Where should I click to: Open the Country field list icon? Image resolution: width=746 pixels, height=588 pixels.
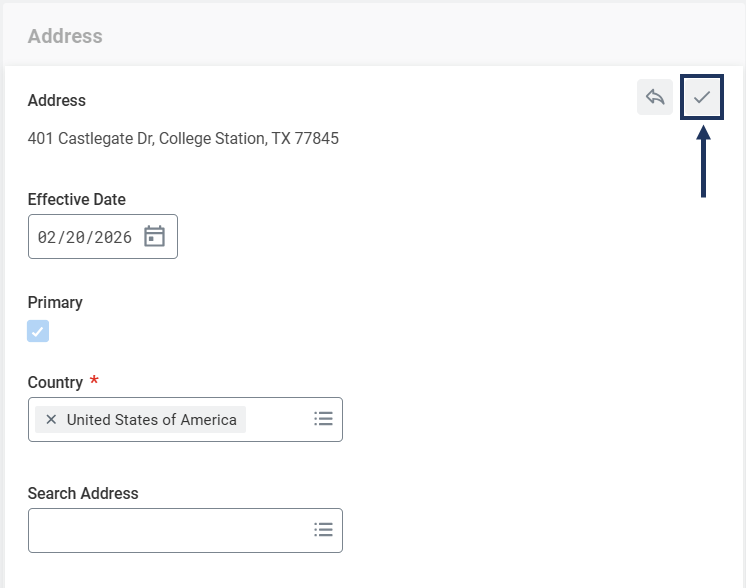coord(323,419)
